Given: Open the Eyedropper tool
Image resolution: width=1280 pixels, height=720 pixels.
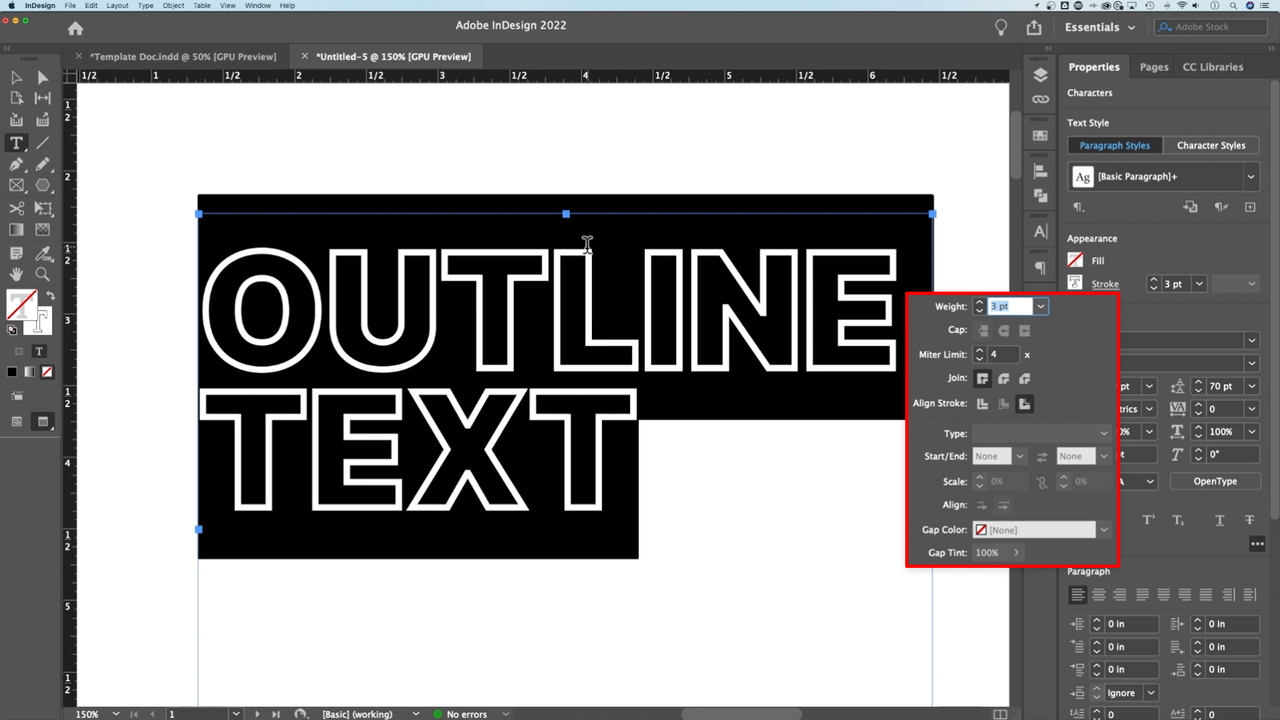Looking at the screenshot, I should click(42, 253).
